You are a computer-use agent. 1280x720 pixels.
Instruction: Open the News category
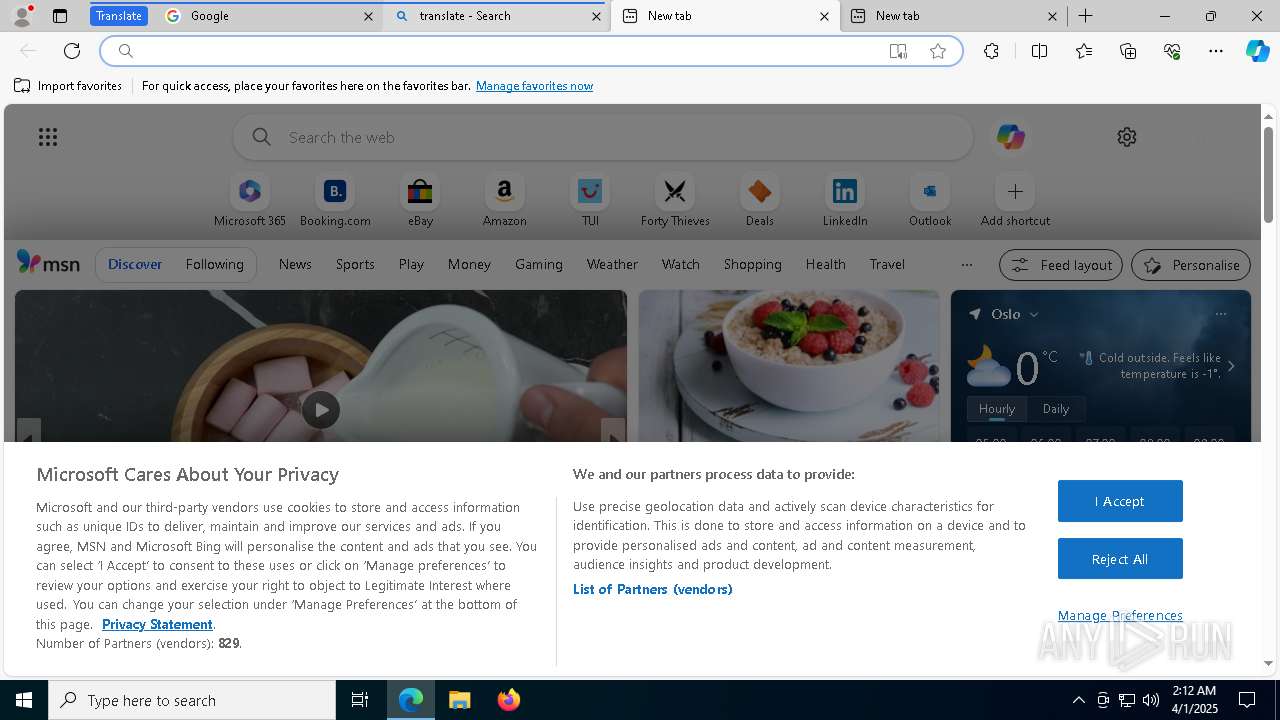(295, 264)
